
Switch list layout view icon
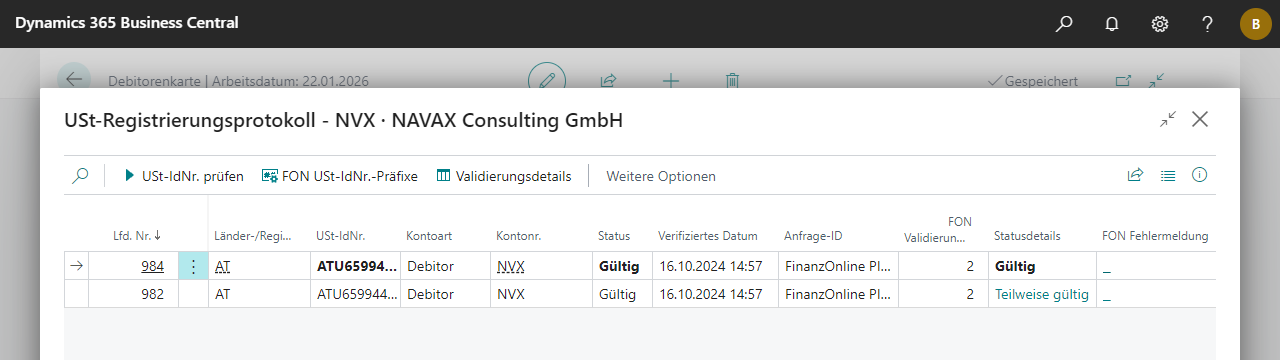(1167, 175)
